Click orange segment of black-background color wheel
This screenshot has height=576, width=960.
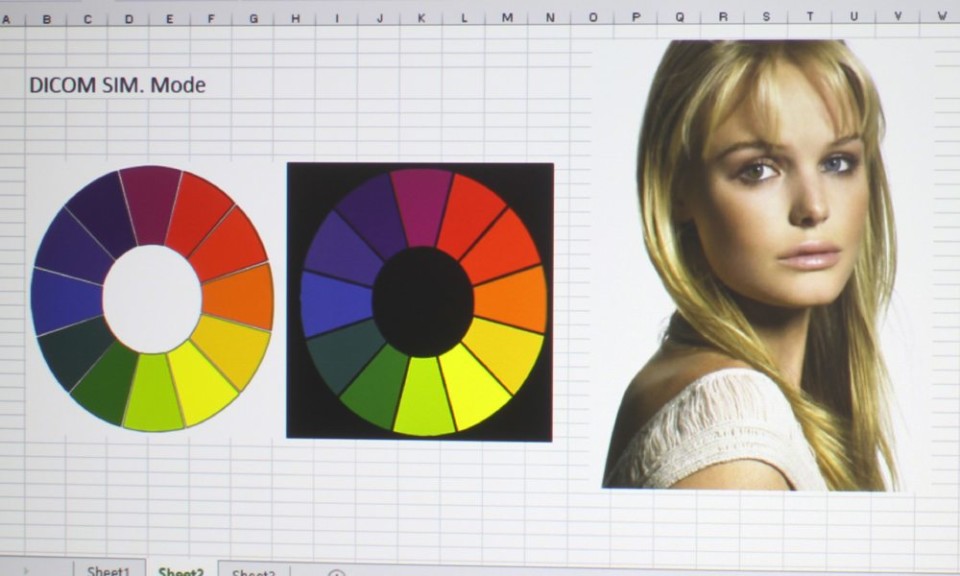coord(512,298)
